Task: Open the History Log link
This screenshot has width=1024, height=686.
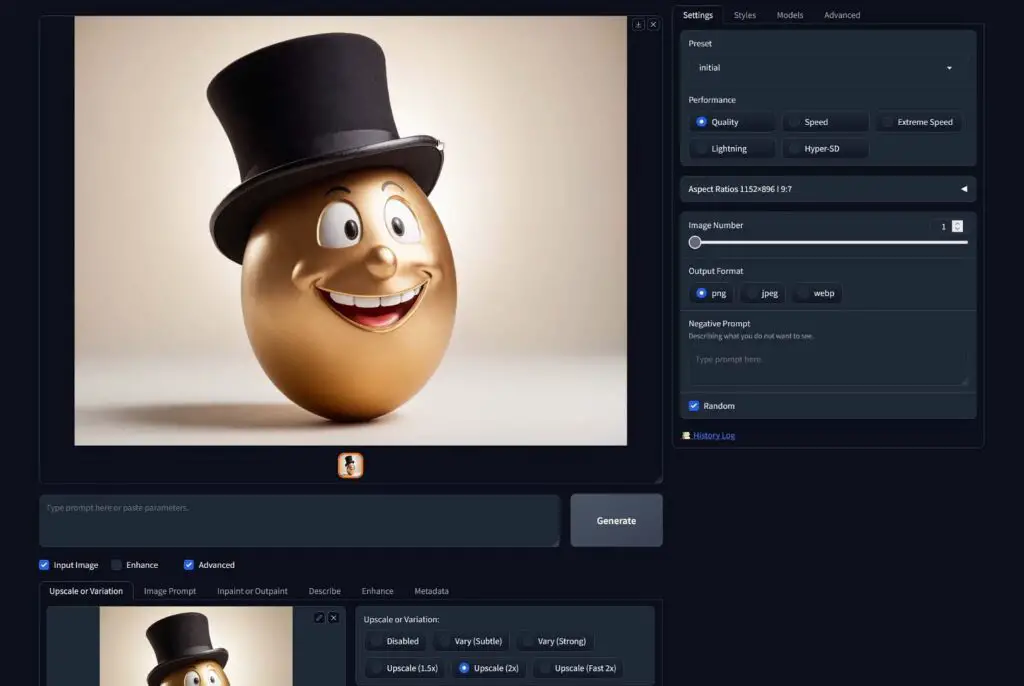Action: coord(714,435)
